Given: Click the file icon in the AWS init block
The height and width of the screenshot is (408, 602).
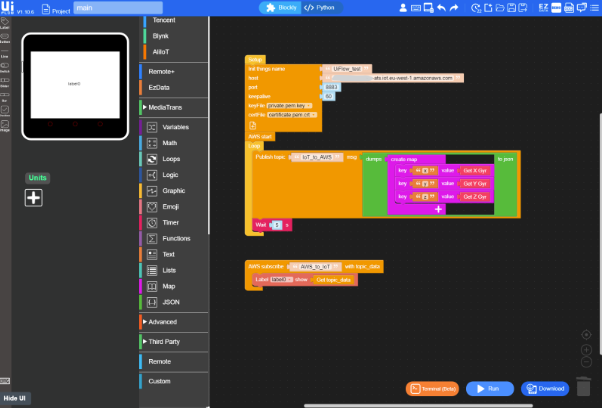Looking at the screenshot, I should click(x=253, y=126).
